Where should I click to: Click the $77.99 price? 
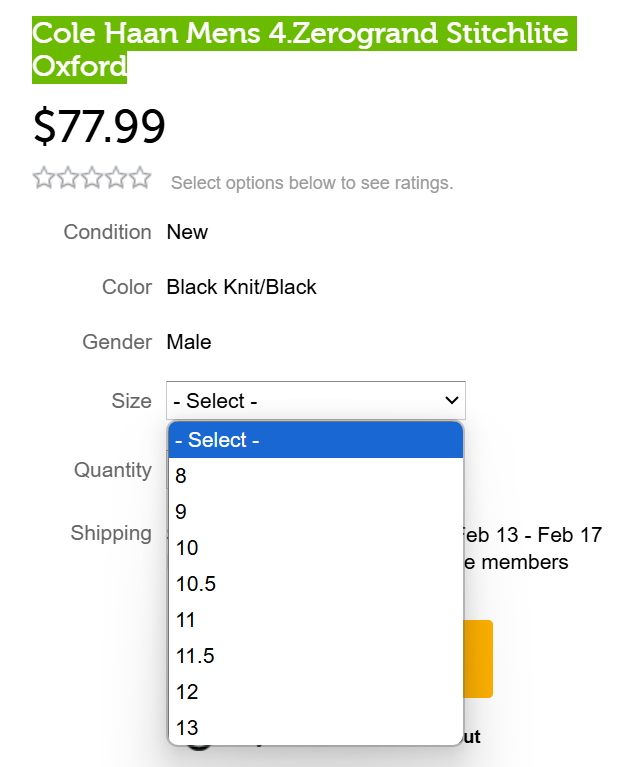pos(99,127)
